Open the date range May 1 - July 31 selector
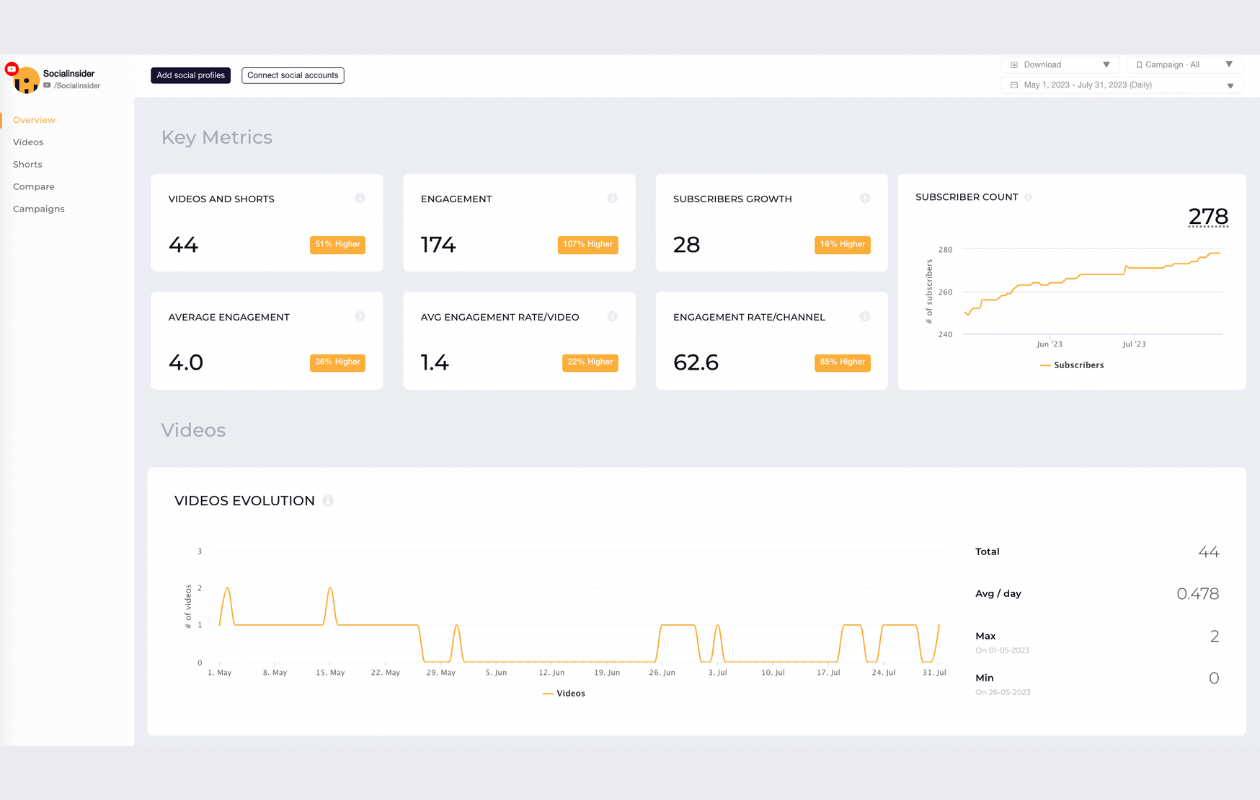This screenshot has width=1260, height=800. [1122, 85]
